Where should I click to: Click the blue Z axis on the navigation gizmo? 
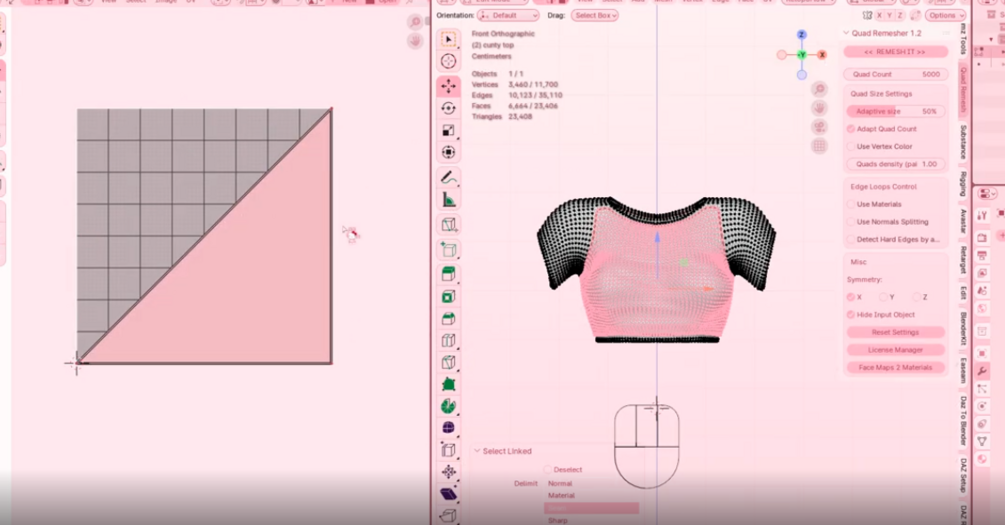(x=802, y=35)
